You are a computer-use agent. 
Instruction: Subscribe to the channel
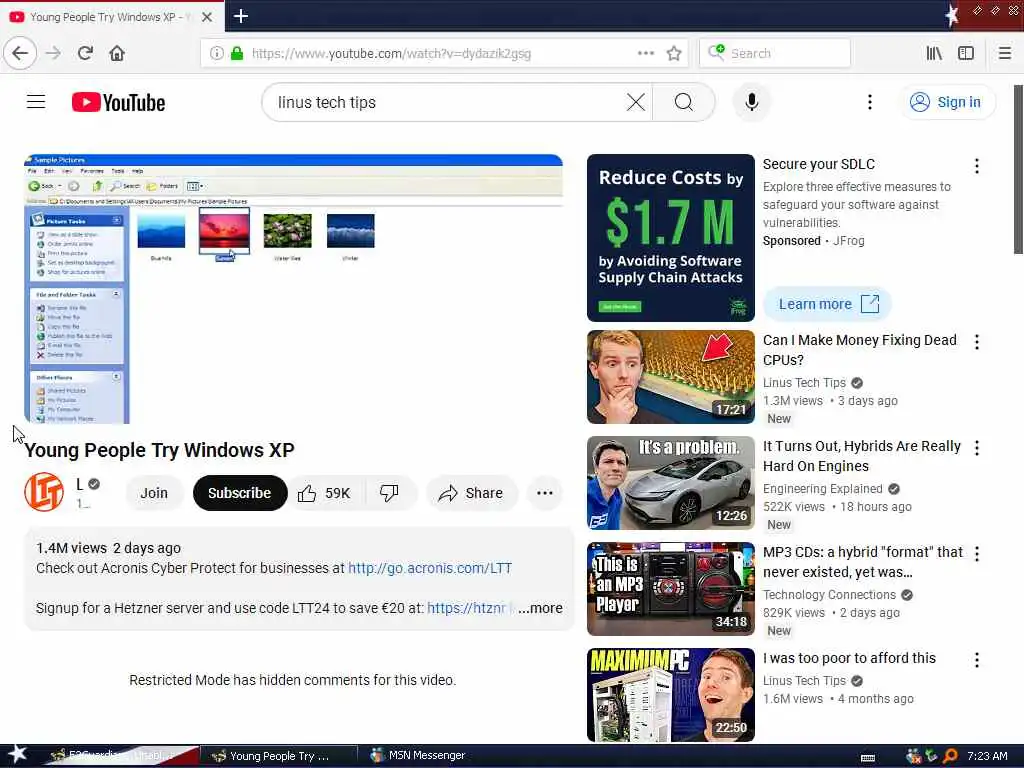240,493
